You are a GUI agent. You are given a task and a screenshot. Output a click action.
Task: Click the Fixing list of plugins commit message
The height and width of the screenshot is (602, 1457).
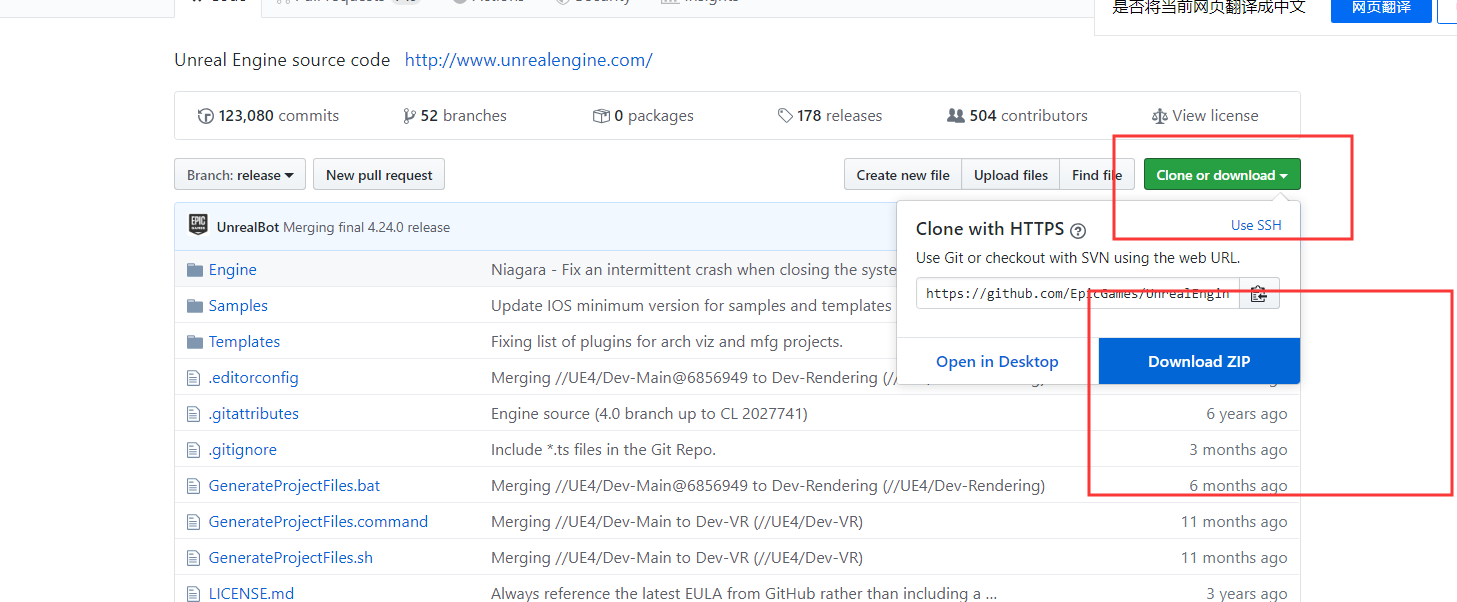tap(667, 342)
